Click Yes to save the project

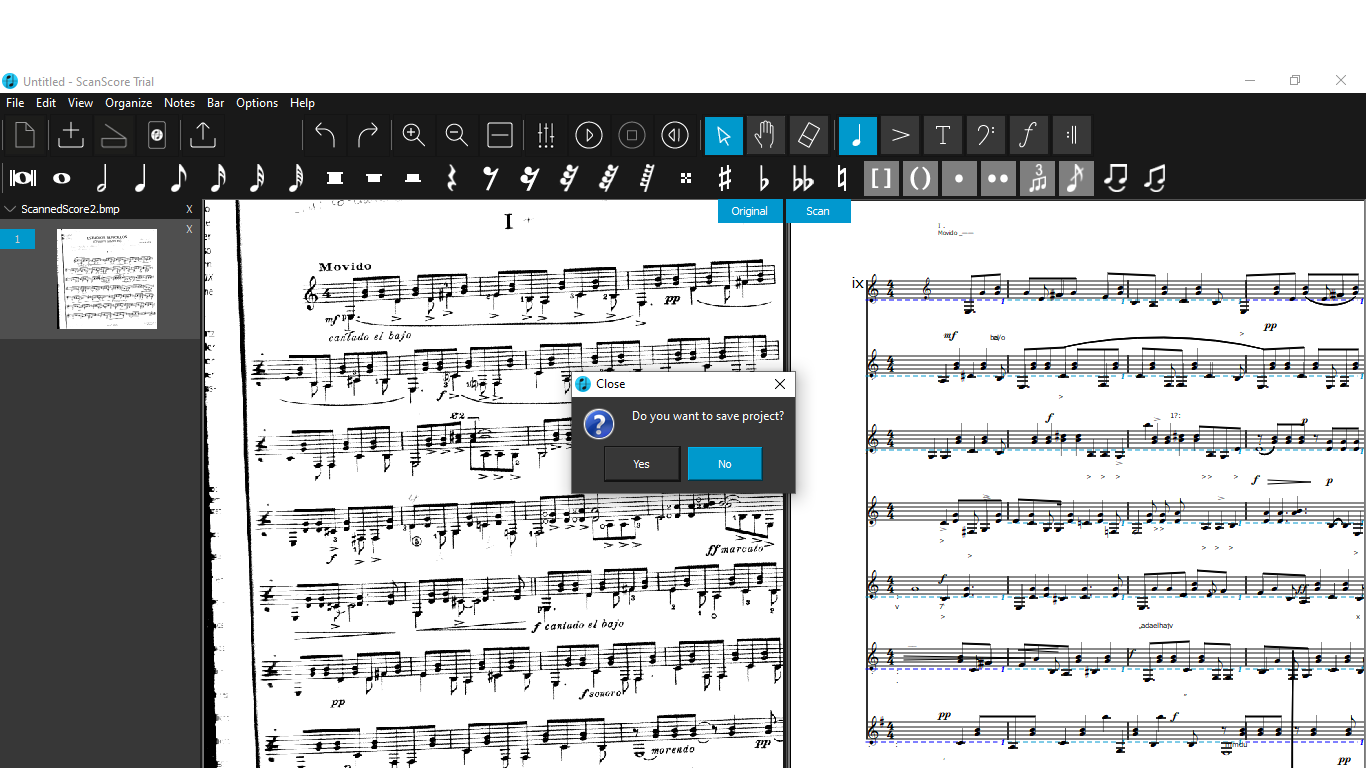pos(642,464)
